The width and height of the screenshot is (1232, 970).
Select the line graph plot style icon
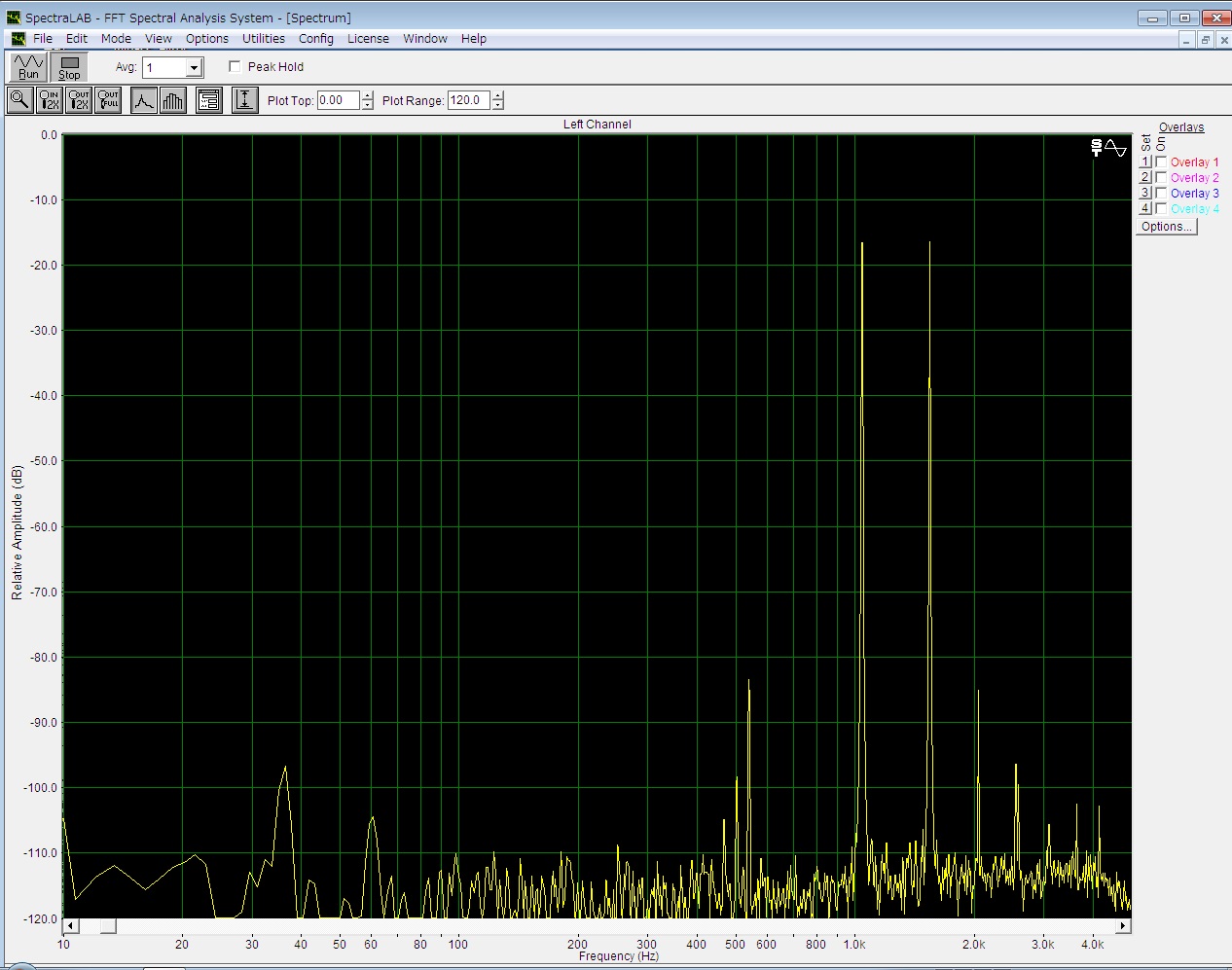(x=144, y=100)
